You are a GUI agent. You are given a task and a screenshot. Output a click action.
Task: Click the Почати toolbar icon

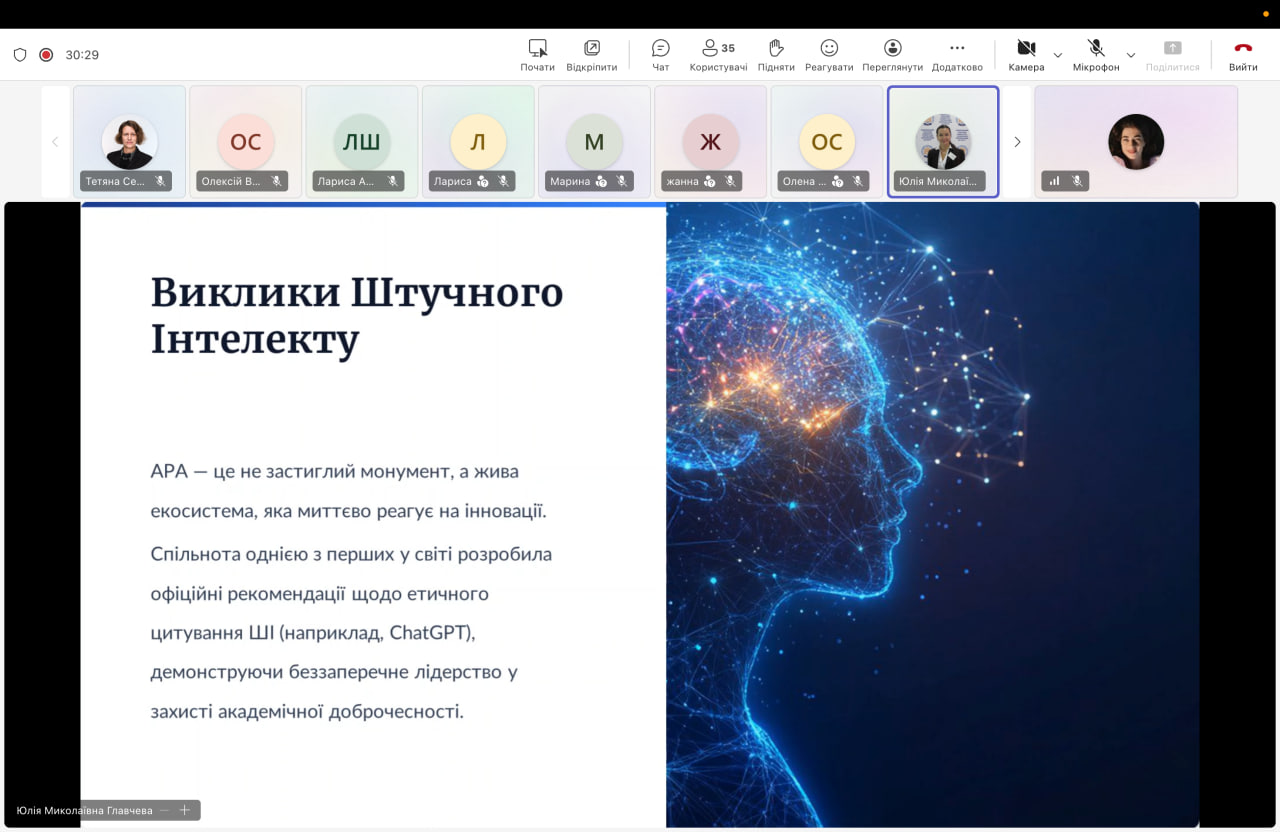537,54
